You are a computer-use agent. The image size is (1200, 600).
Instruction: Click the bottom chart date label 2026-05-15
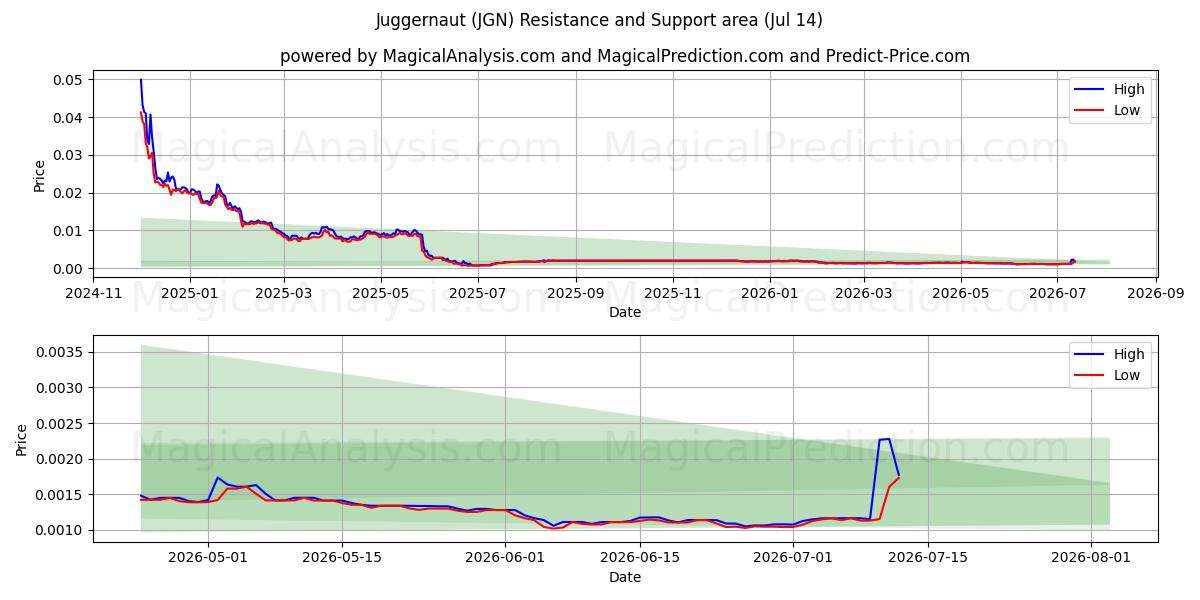point(342,559)
